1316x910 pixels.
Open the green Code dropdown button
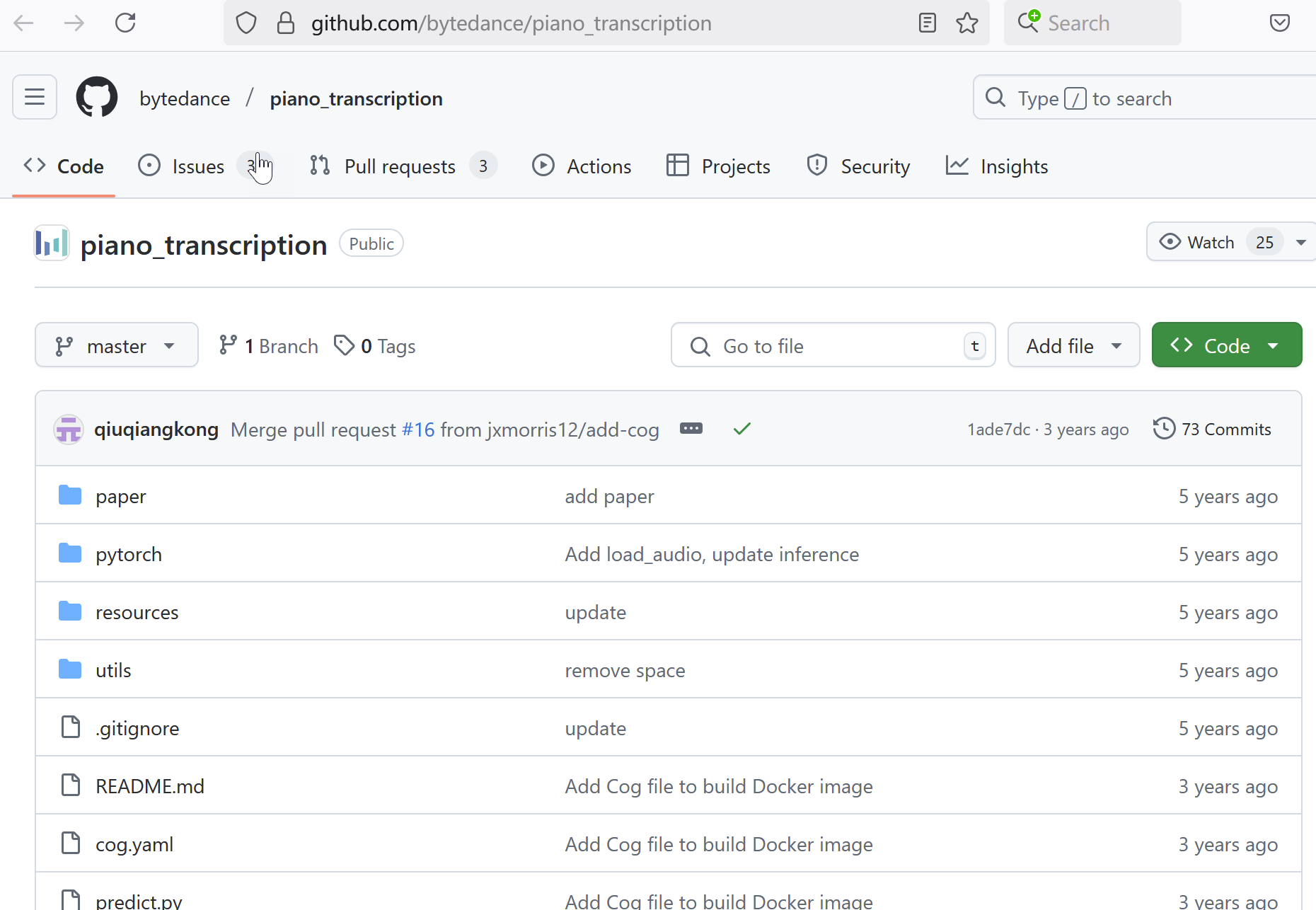1226,345
